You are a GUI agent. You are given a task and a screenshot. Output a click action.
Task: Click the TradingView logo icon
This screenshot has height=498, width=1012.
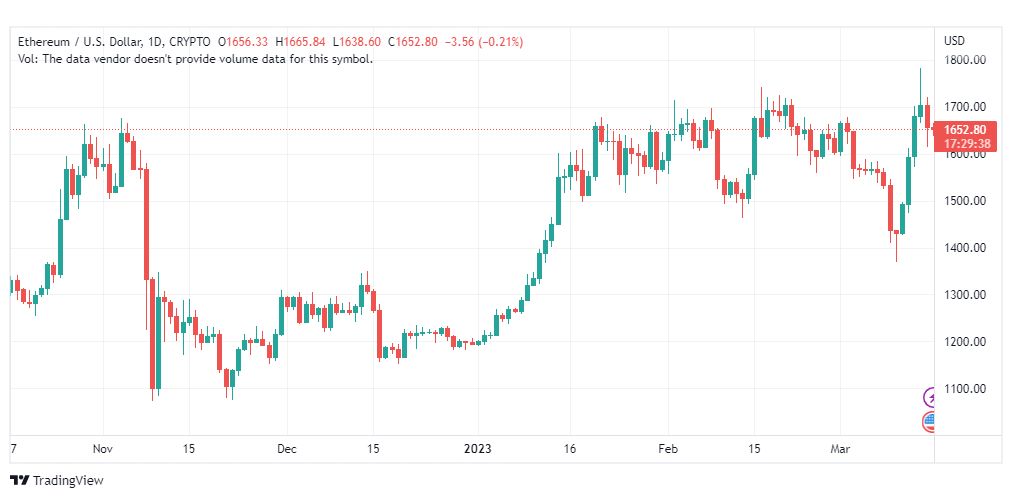[x=19, y=481]
